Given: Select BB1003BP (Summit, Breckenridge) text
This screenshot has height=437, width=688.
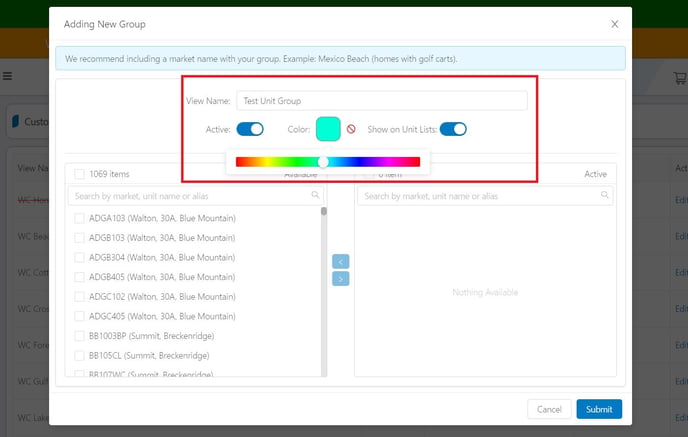Looking at the screenshot, I should 151,336.
